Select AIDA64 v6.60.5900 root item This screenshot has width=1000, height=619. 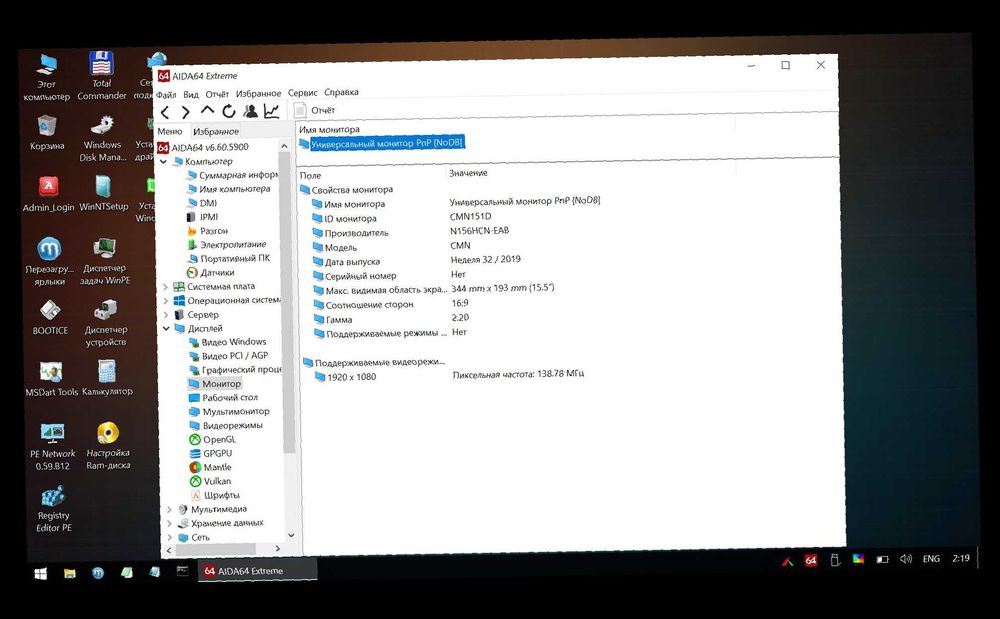pyautogui.click(x=203, y=147)
